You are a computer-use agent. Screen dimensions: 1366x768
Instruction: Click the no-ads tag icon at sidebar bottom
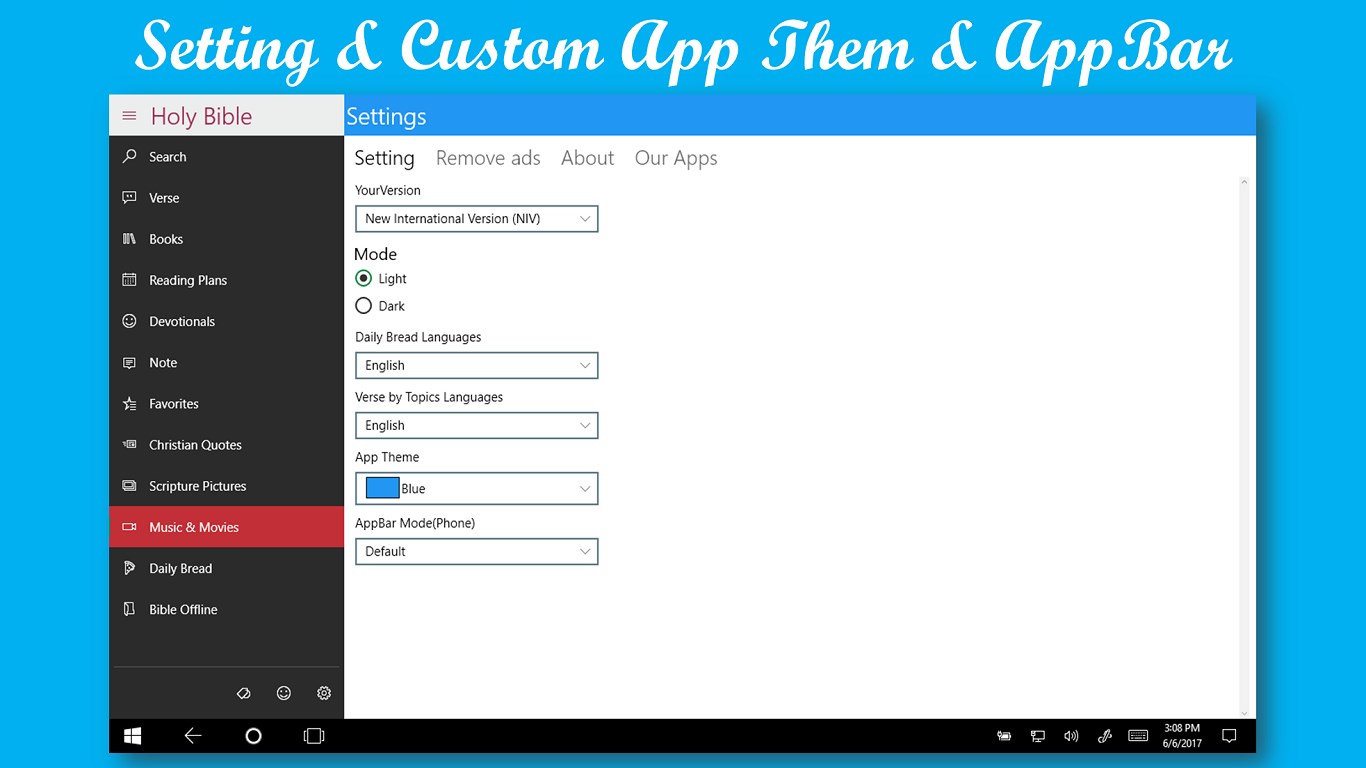coord(243,693)
